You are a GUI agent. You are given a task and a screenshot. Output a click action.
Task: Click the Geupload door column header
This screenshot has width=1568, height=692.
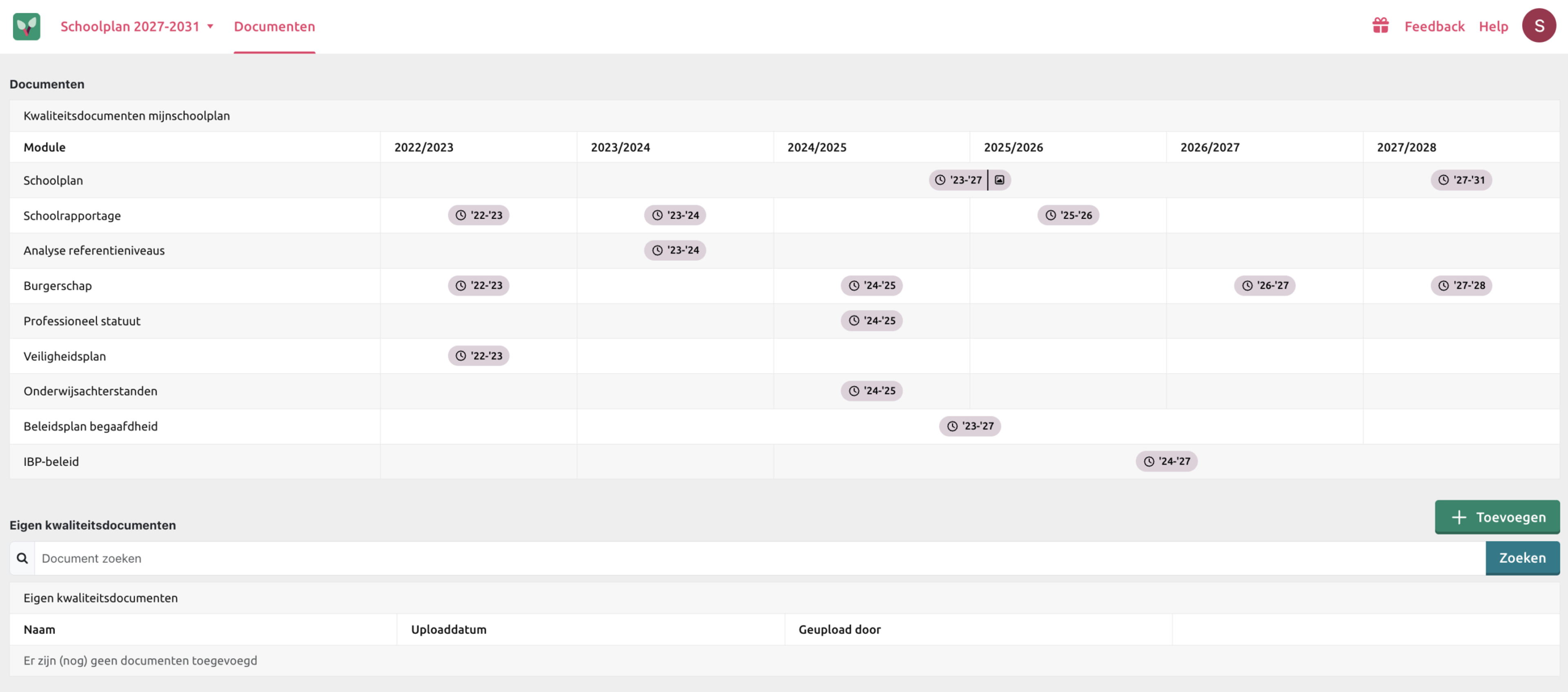pos(840,629)
